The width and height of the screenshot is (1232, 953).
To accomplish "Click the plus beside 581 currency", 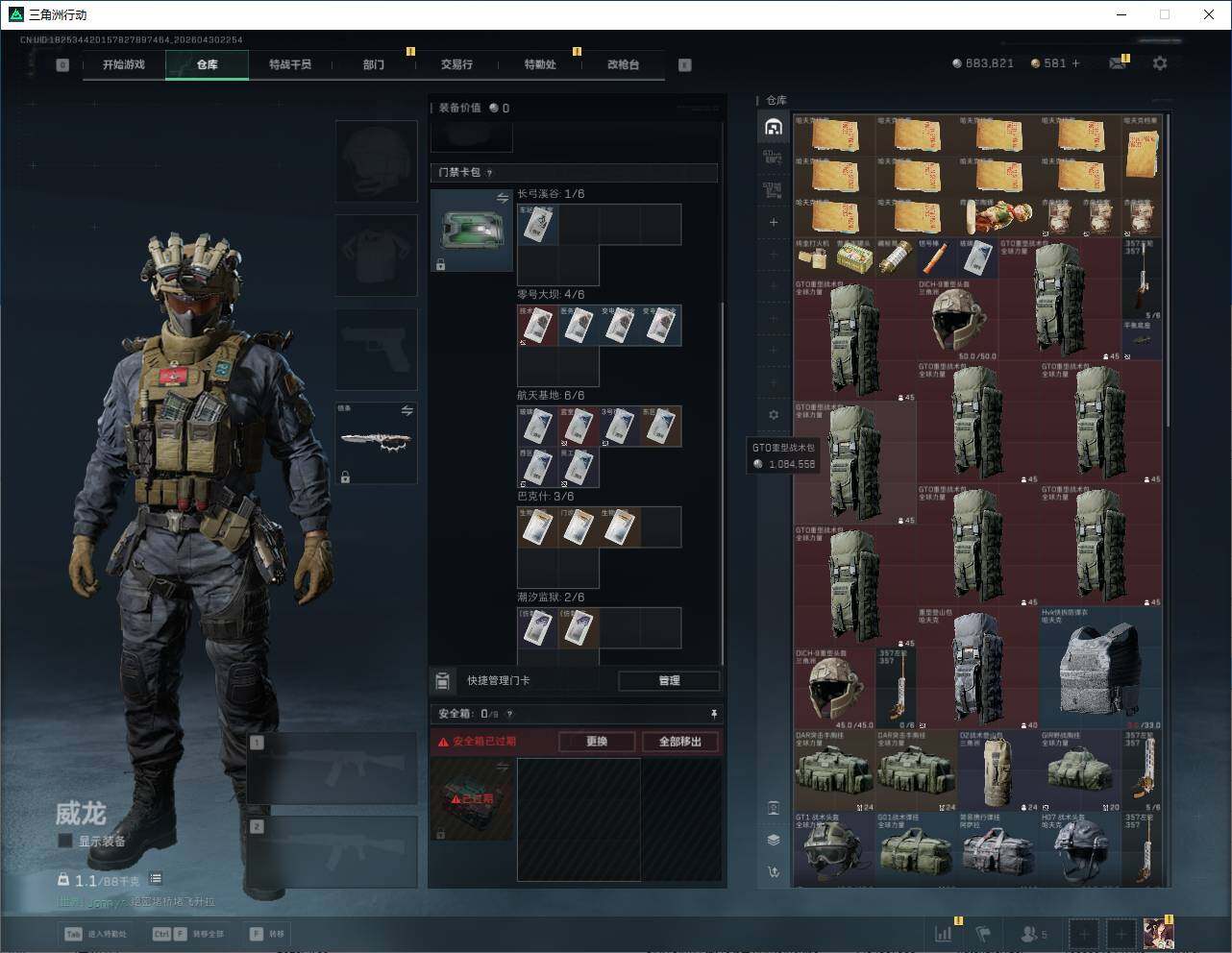I will (1075, 63).
